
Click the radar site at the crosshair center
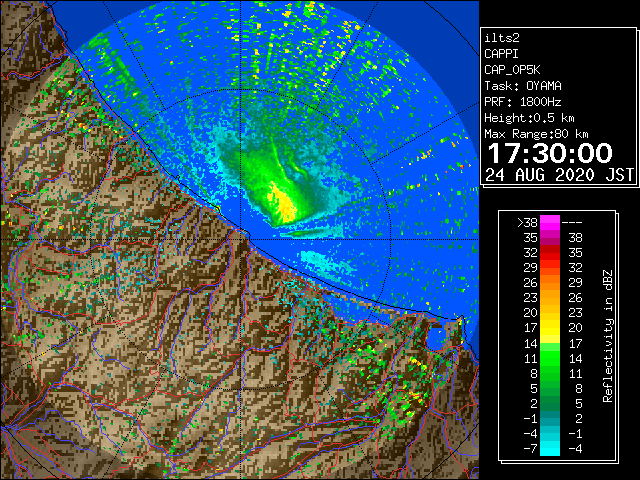(x=241, y=239)
